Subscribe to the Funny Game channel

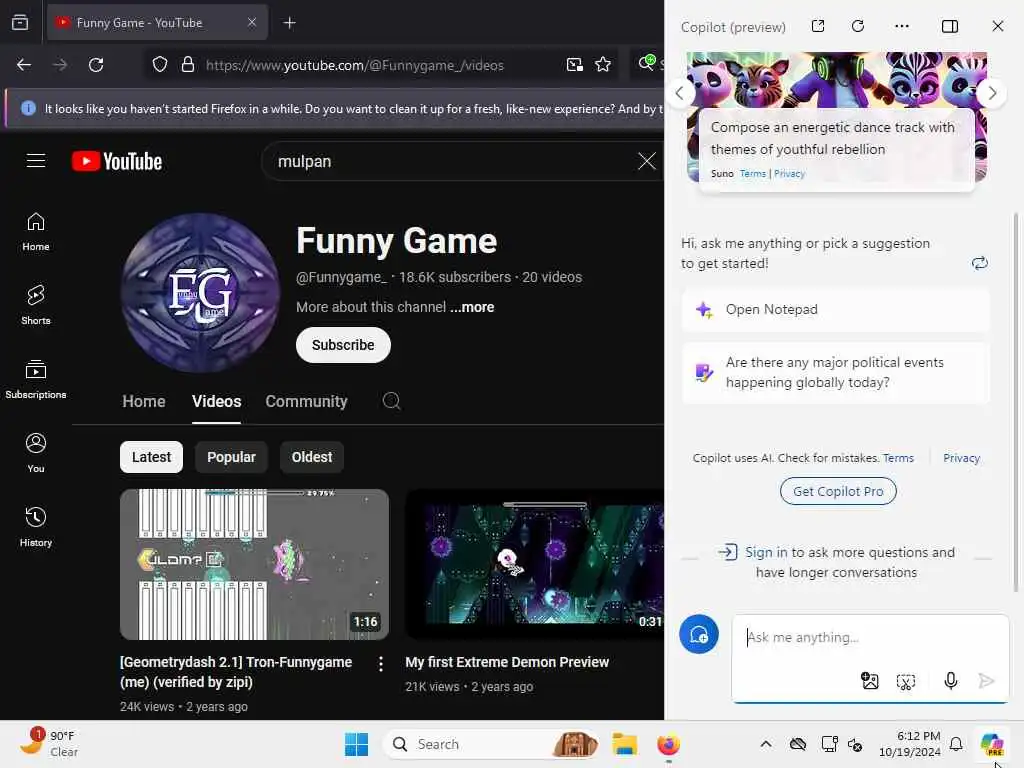point(343,345)
